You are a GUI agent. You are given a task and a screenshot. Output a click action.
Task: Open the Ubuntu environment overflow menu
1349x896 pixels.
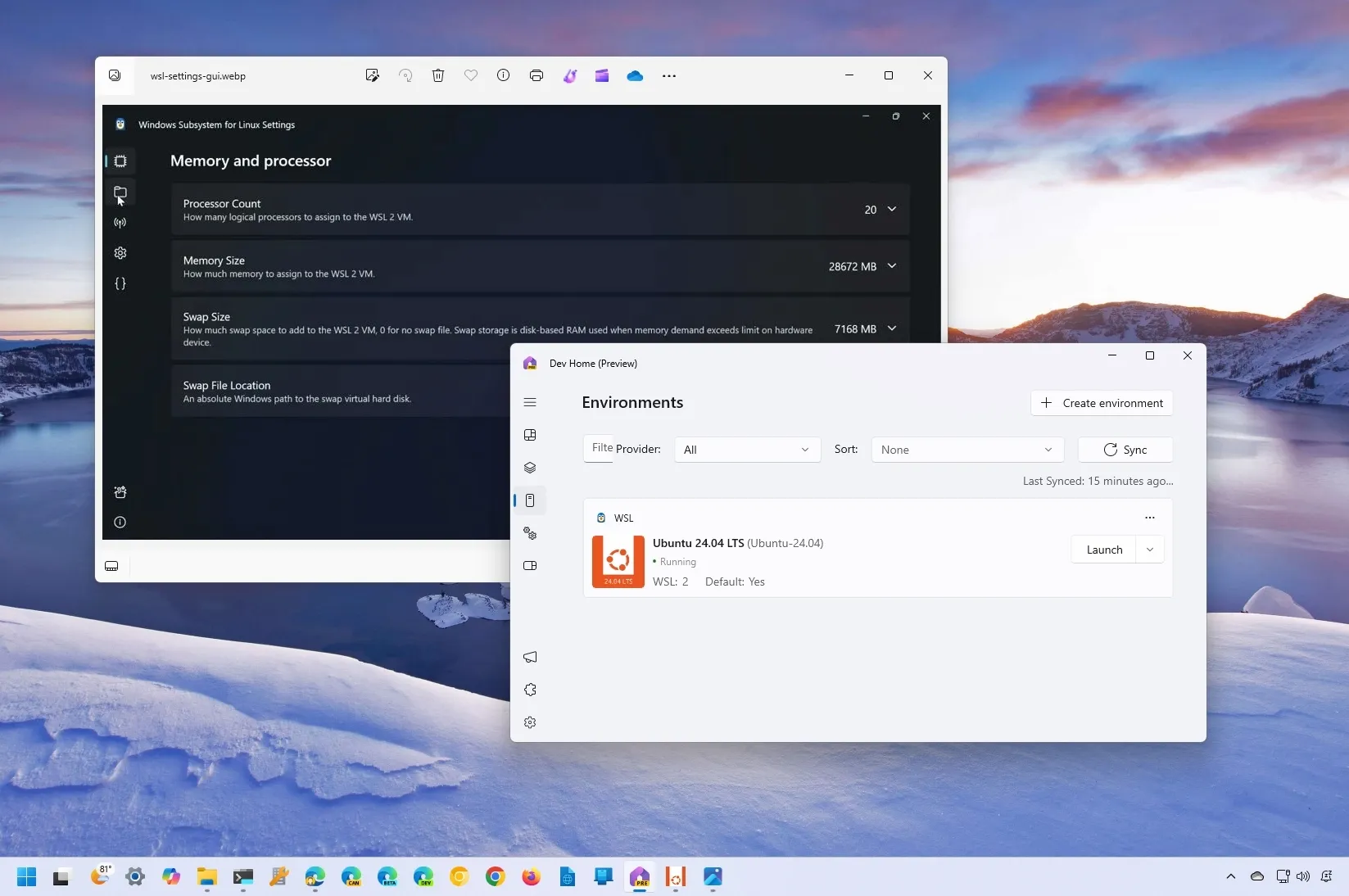coord(1150,518)
